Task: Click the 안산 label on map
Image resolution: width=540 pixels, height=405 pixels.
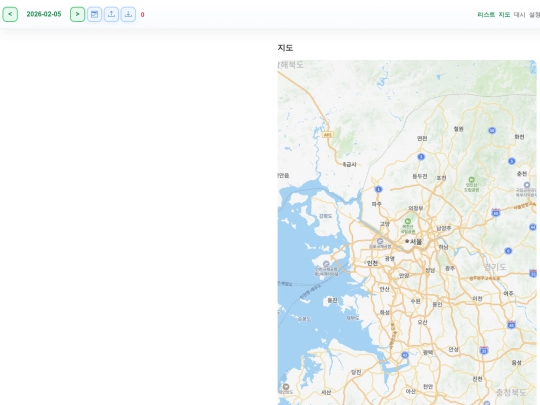Action: pos(384,289)
